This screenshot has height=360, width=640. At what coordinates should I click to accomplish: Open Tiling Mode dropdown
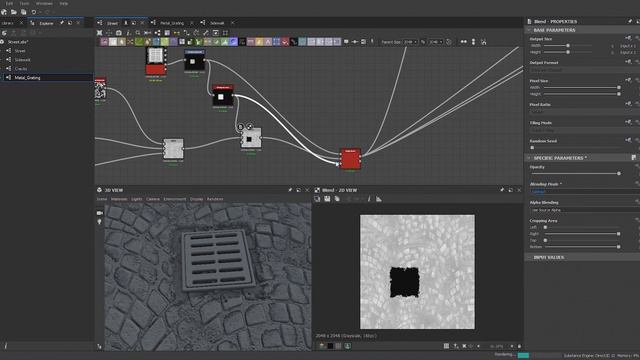point(584,130)
